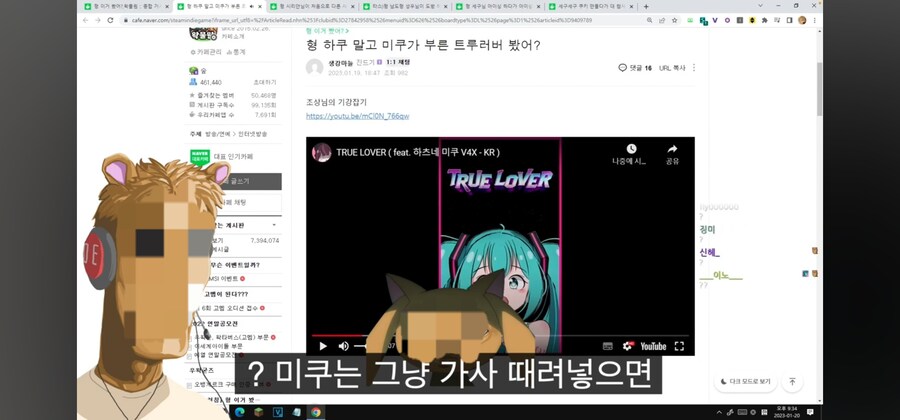900x420 pixels.
Task: Click the YouTube Watch later clock icon
Action: pyautogui.click(x=631, y=149)
